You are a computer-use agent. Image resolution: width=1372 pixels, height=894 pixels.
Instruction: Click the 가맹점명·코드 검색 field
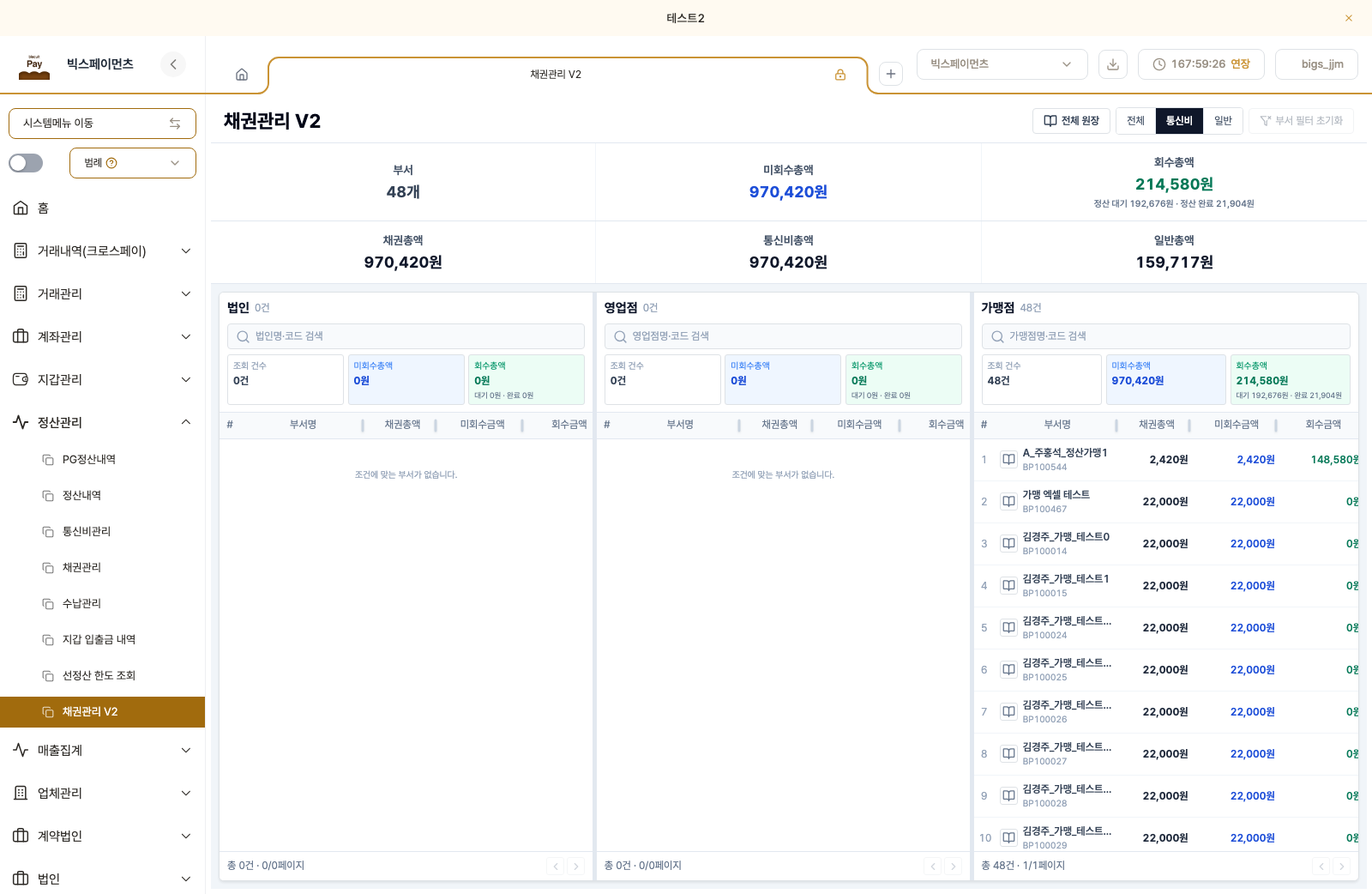[1166, 336]
